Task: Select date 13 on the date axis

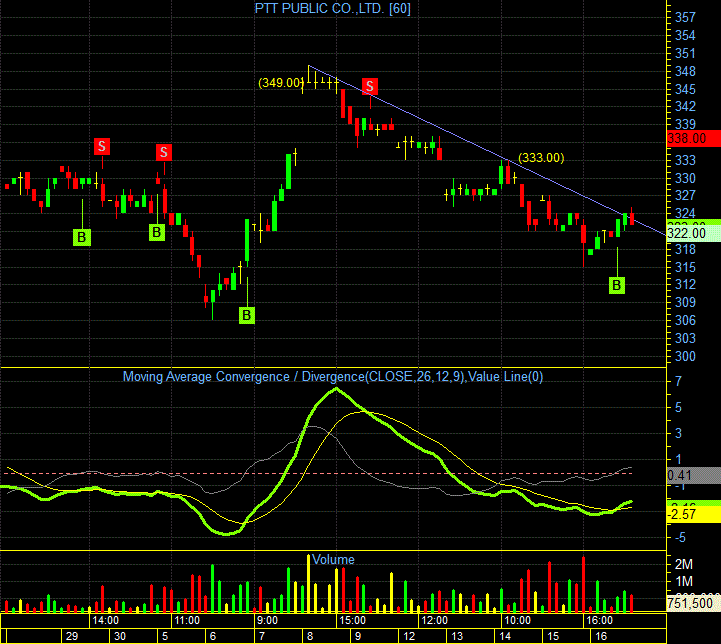Action: tap(457, 636)
